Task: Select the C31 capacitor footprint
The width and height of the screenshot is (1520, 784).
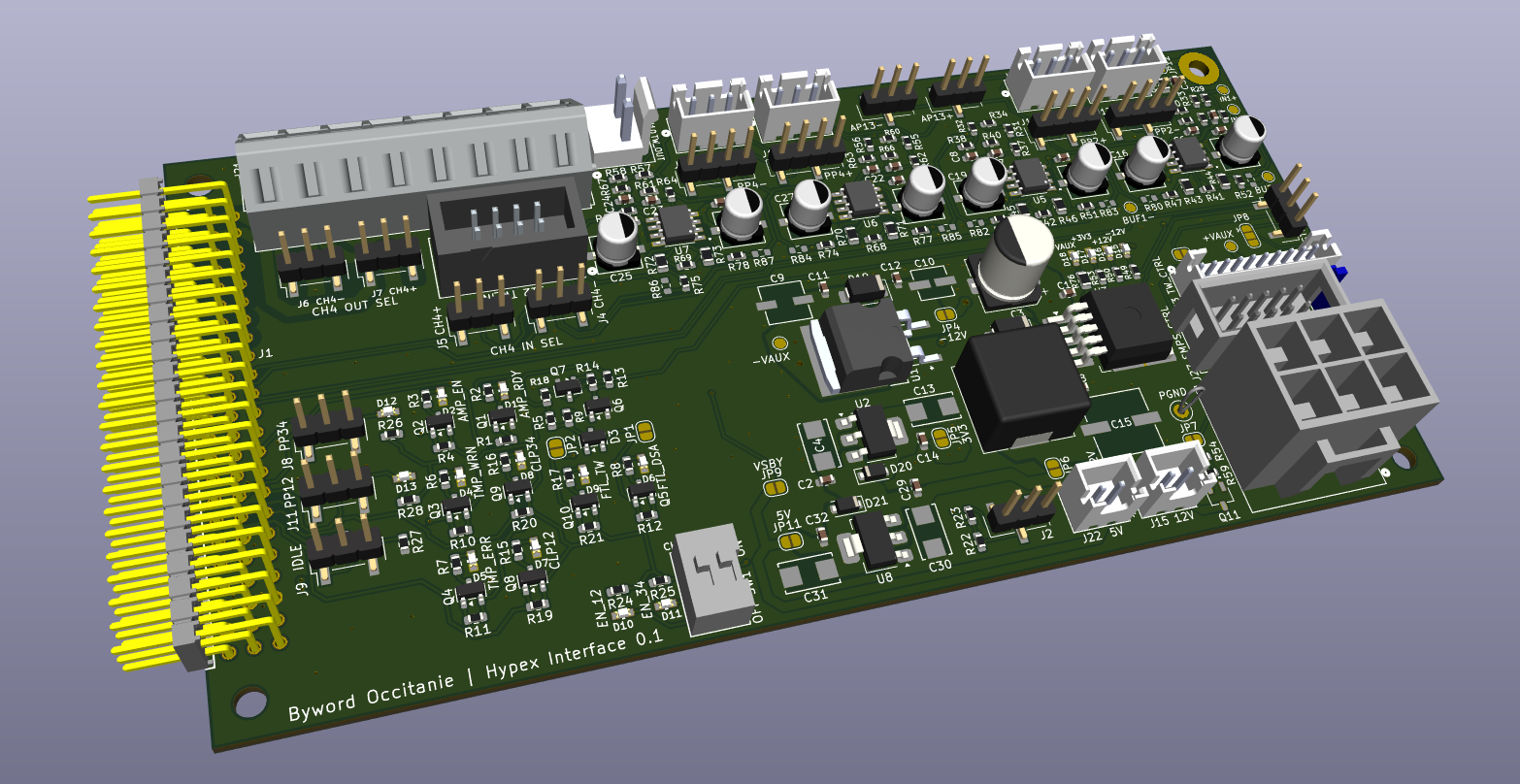Action: point(809,572)
